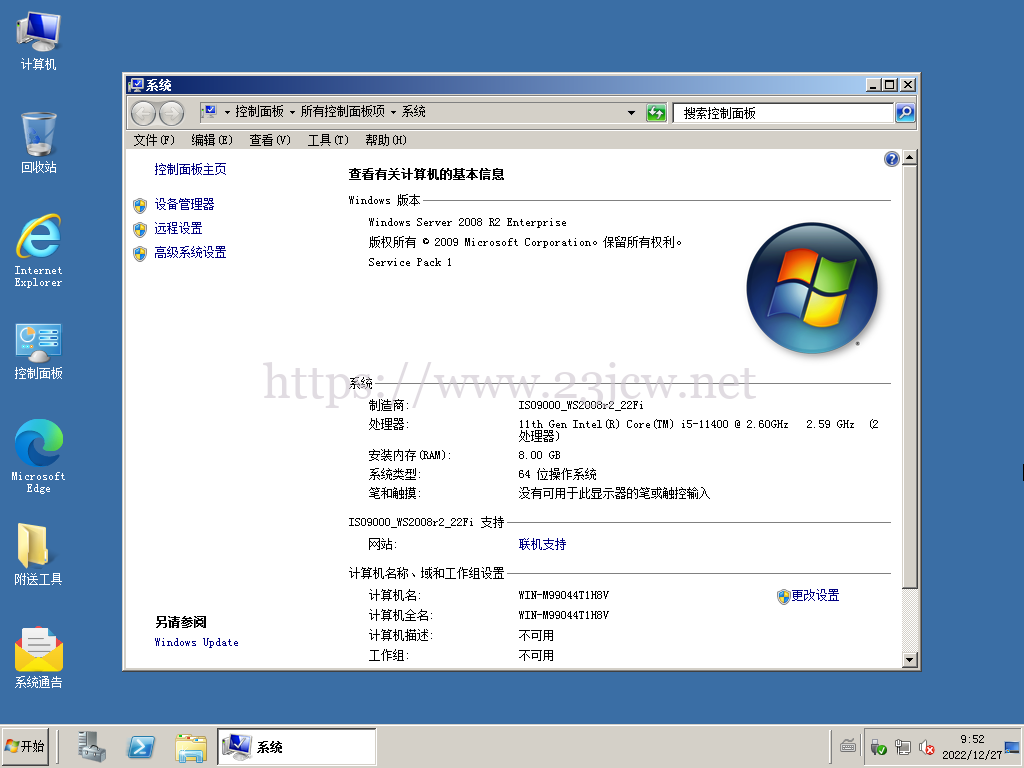The image size is (1024, 768).
Task: Open 远程设置 link
Action: [178, 229]
